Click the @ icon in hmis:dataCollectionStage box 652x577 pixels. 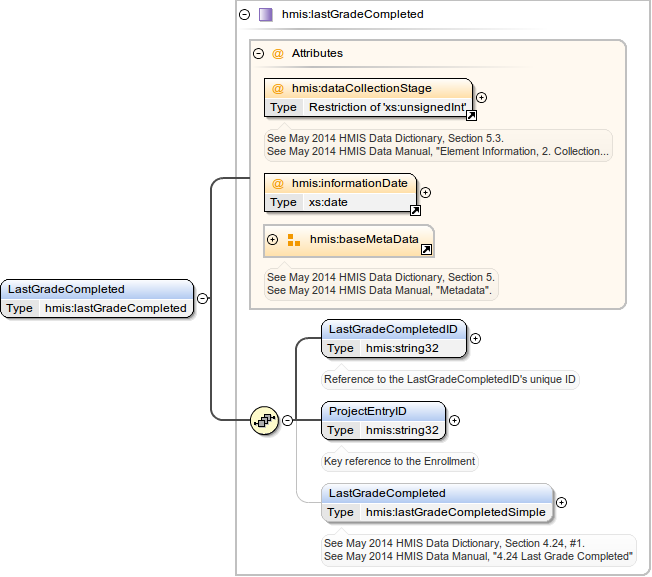tap(278, 89)
